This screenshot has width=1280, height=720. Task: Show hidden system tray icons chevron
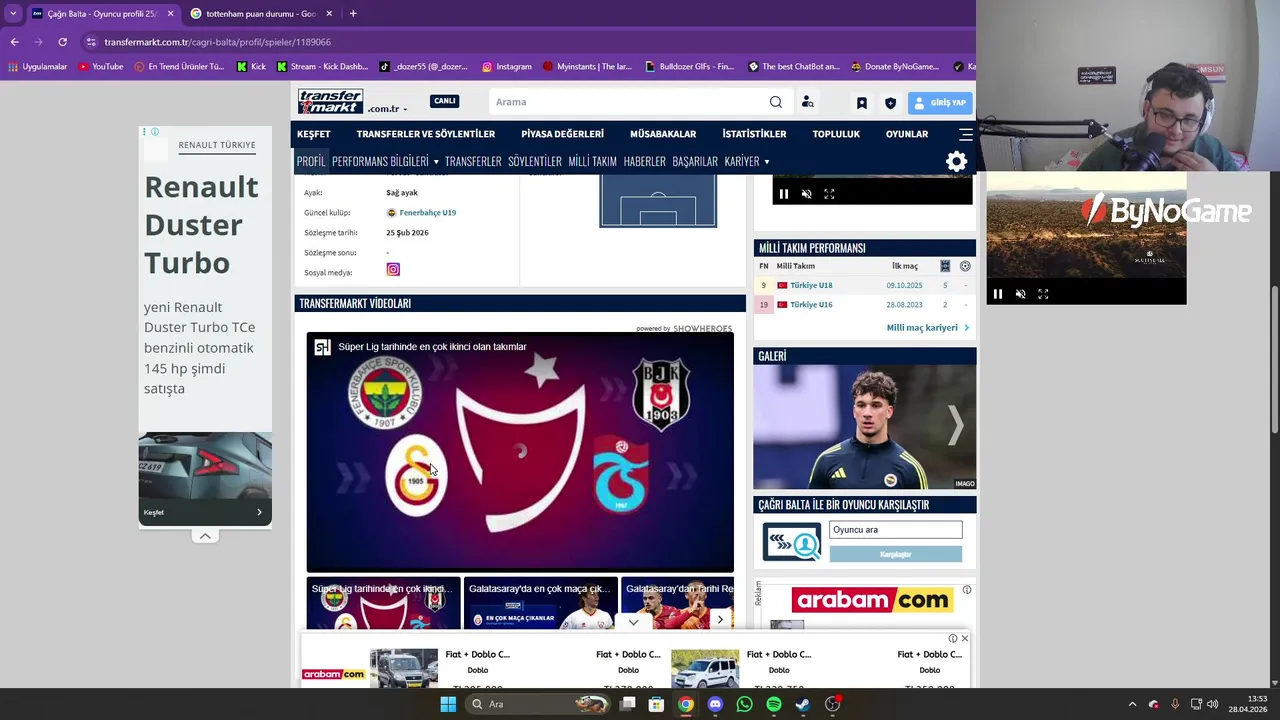click(1132, 704)
